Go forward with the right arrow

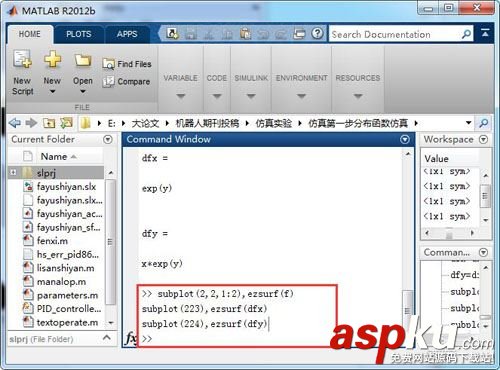(x=31, y=123)
